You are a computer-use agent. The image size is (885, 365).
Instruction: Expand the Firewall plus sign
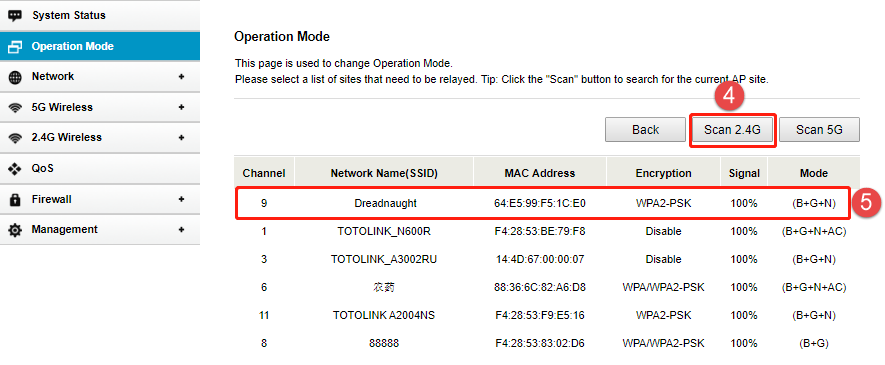181,199
